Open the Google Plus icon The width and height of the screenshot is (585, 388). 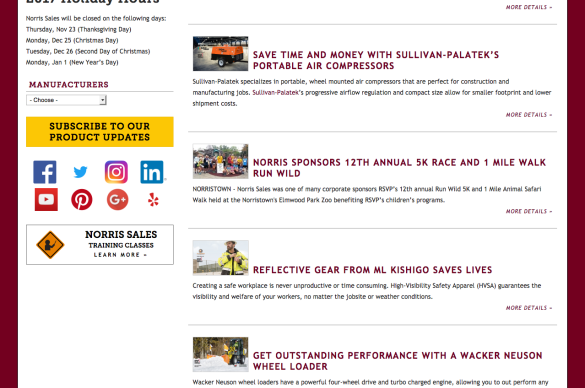click(118, 200)
